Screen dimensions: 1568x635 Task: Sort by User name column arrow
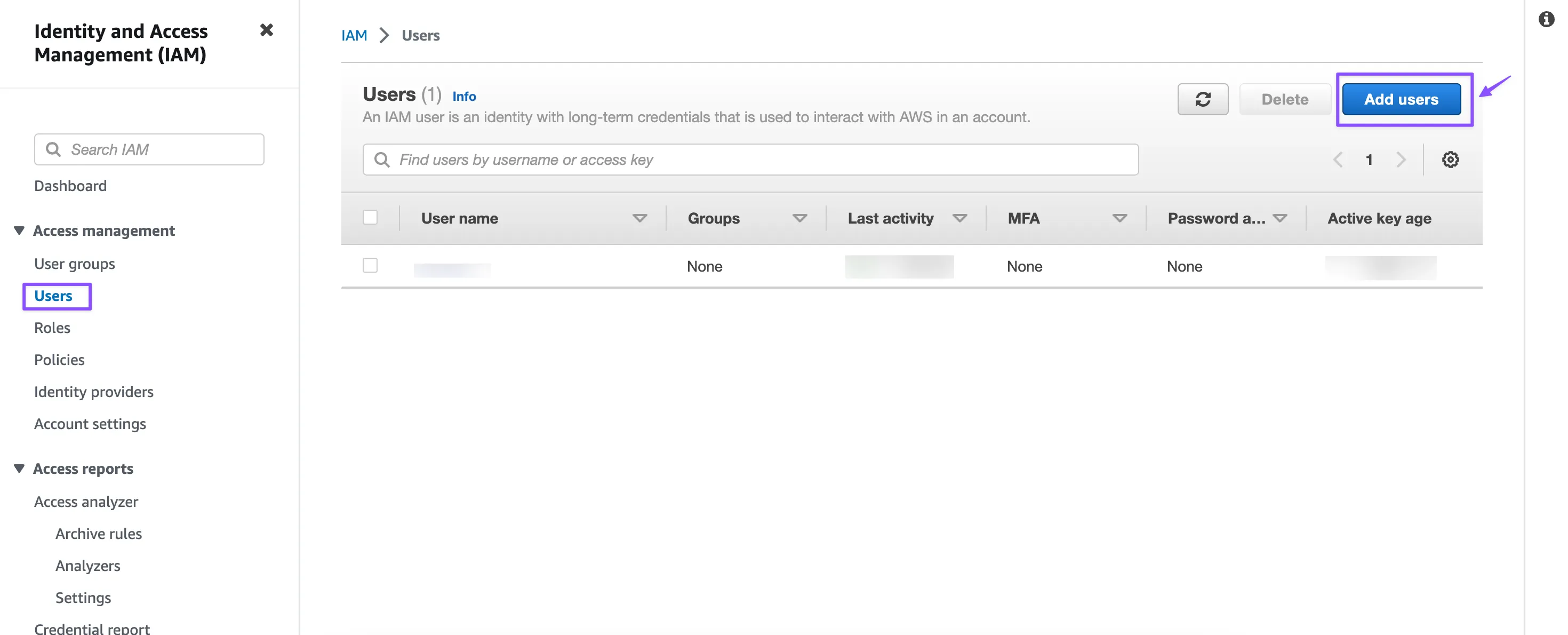pyautogui.click(x=639, y=218)
